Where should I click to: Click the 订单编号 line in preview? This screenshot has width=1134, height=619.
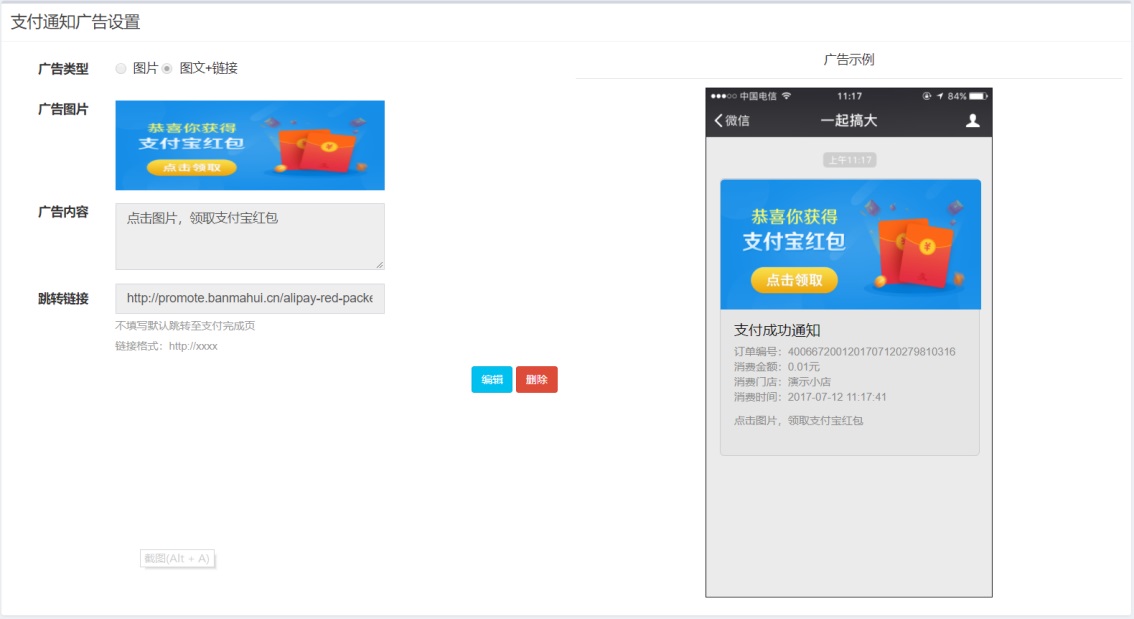point(845,351)
